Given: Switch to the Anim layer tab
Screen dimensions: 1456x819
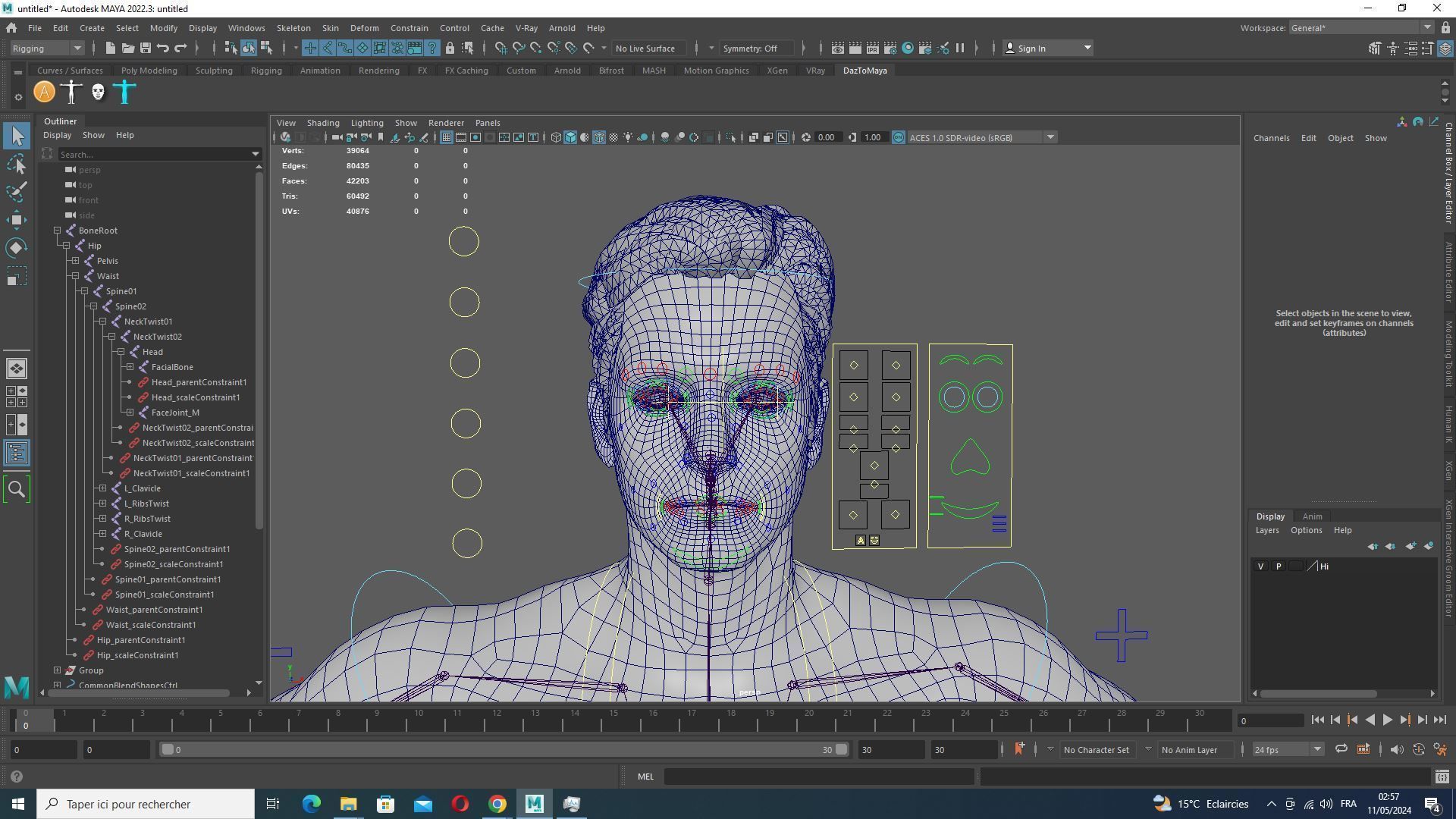Looking at the screenshot, I should (x=1312, y=516).
